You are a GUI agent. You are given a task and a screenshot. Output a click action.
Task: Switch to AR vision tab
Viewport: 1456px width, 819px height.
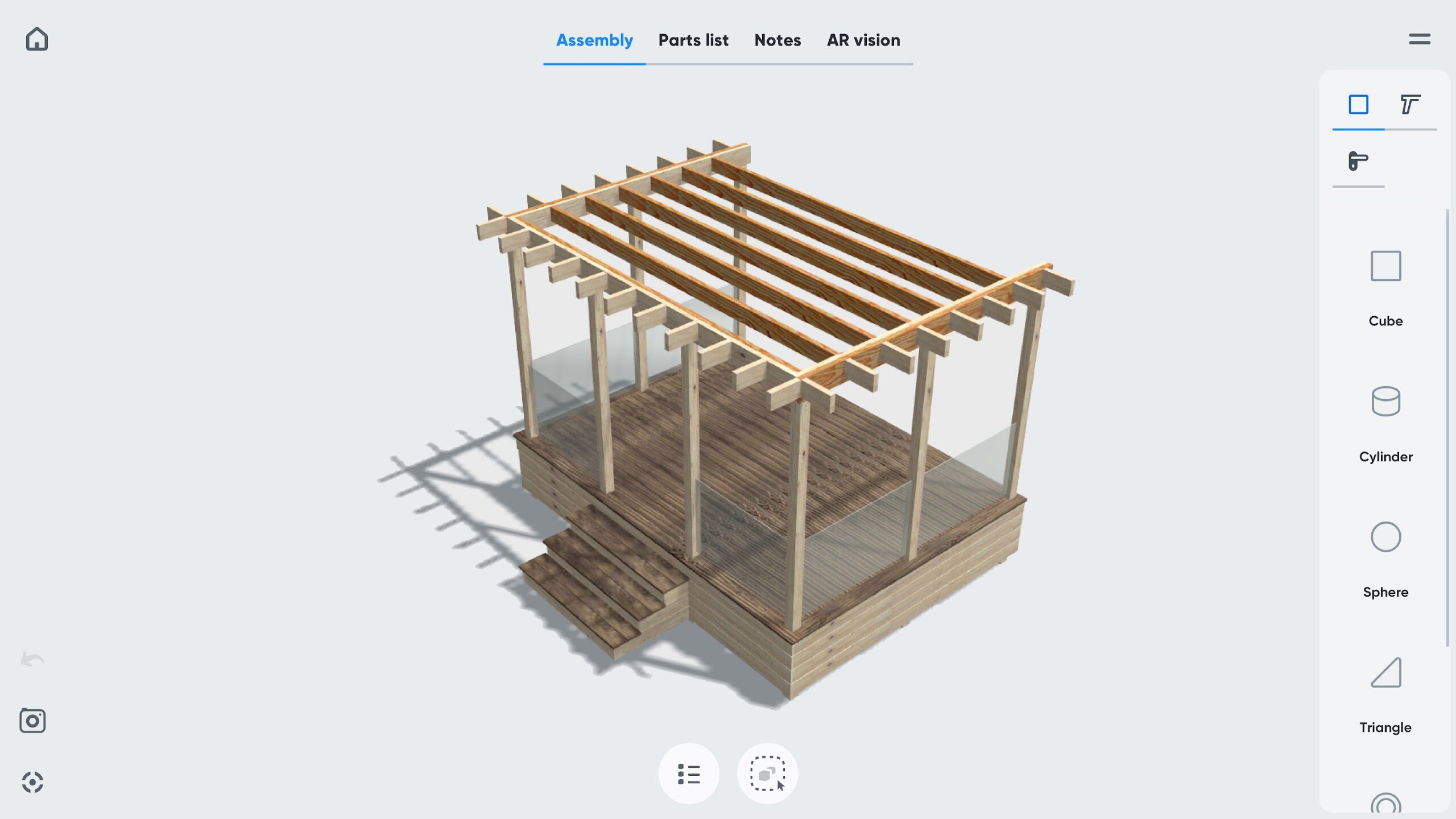point(863,40)
